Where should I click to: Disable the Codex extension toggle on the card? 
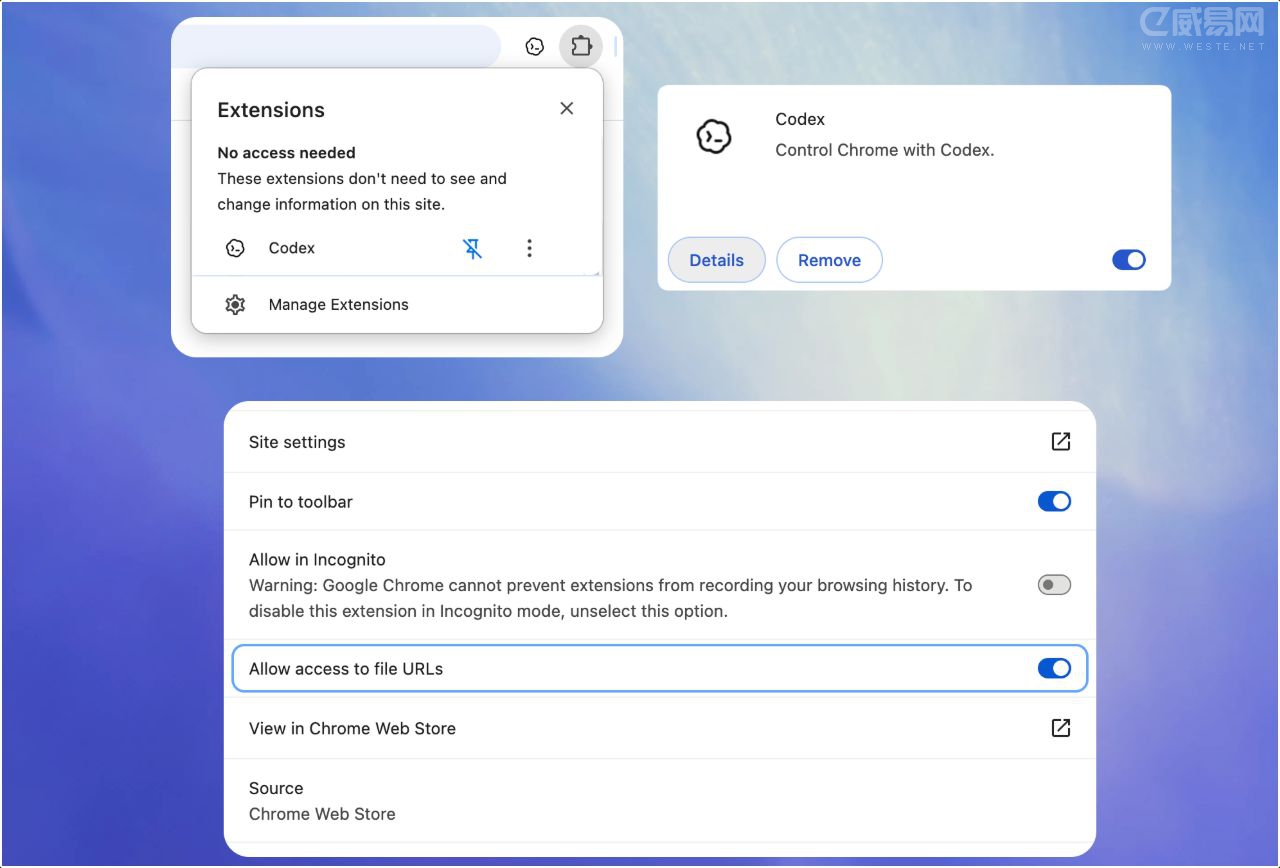(1129, 260)
